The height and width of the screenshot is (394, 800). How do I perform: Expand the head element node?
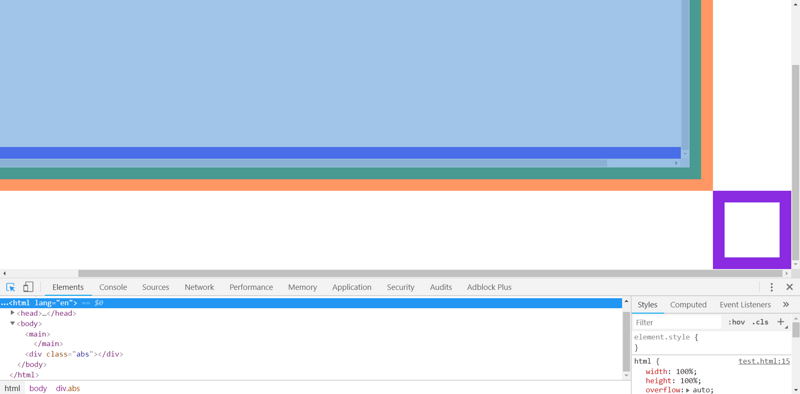[13, 313]
